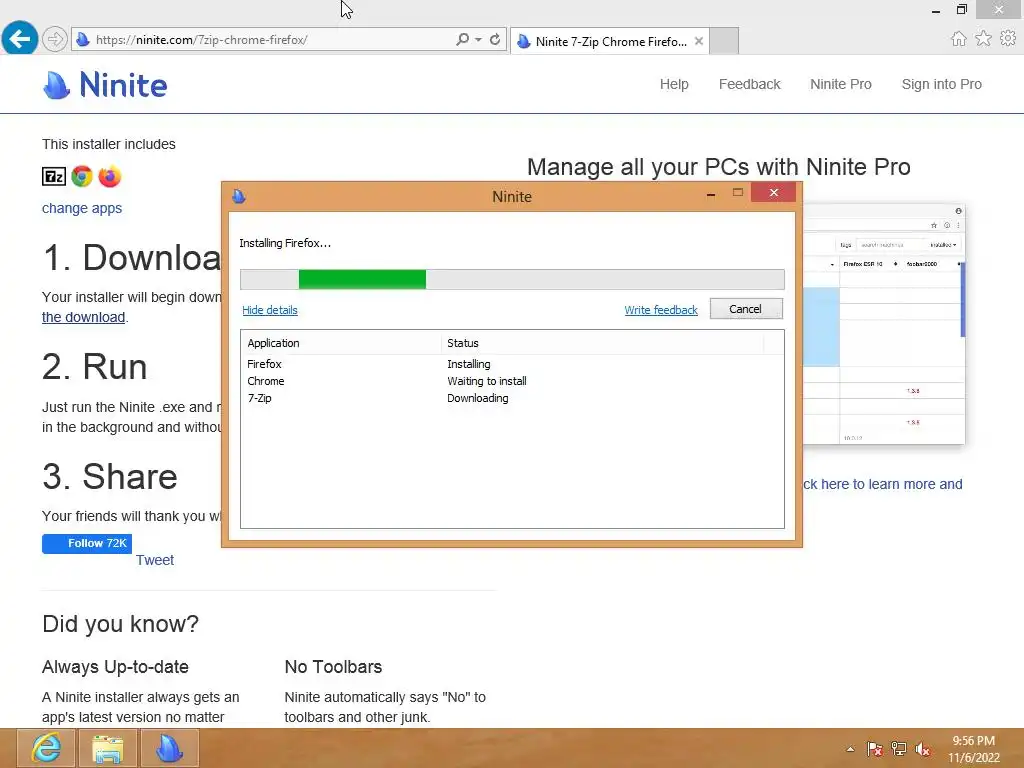The height and width of the screenshot is (768, 1024).
Task: Click the network tray icon
Action: [899, 749]
